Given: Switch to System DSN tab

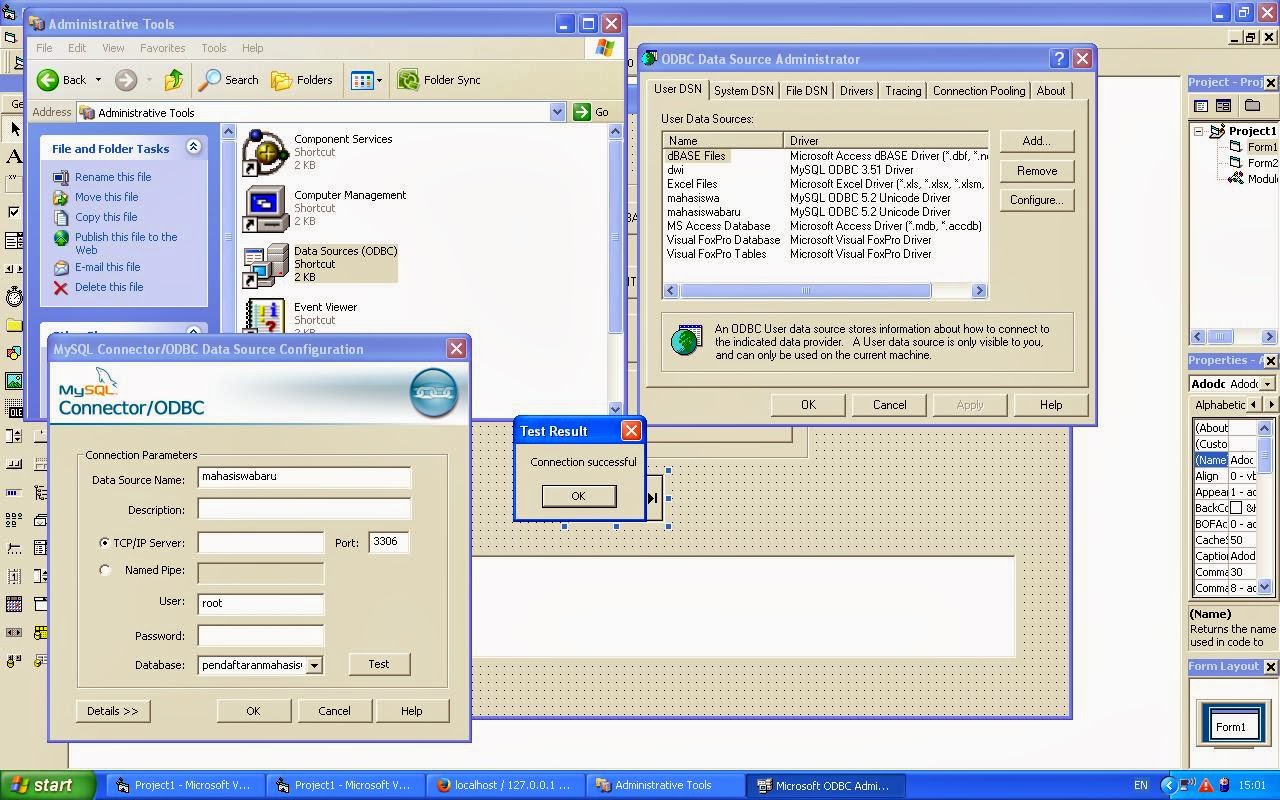Looking at the screenshot, I should 743,91.
